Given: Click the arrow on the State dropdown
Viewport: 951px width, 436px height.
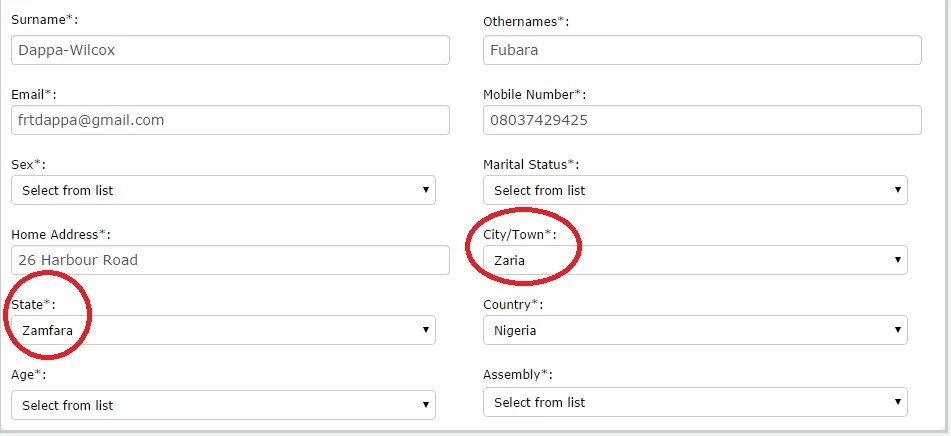Looking at the screenshot, I should click(426, 330).
